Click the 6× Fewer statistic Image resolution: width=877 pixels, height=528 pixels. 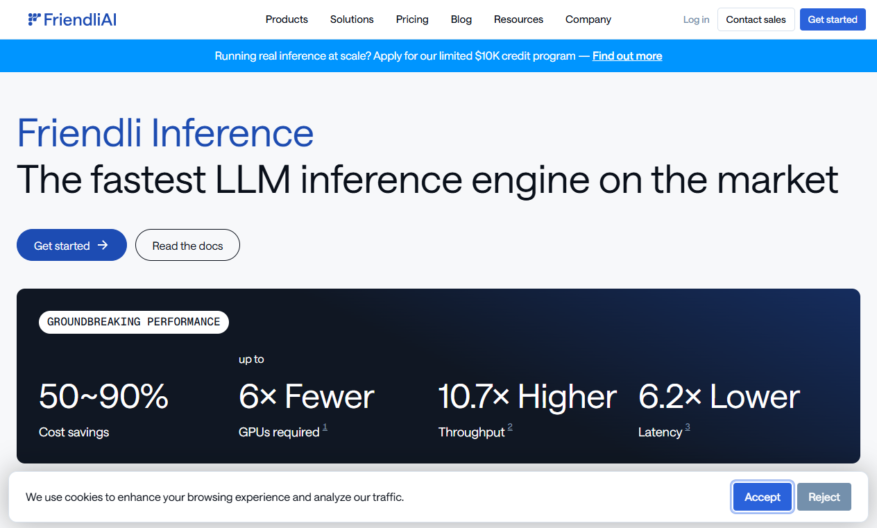(307, 397)
